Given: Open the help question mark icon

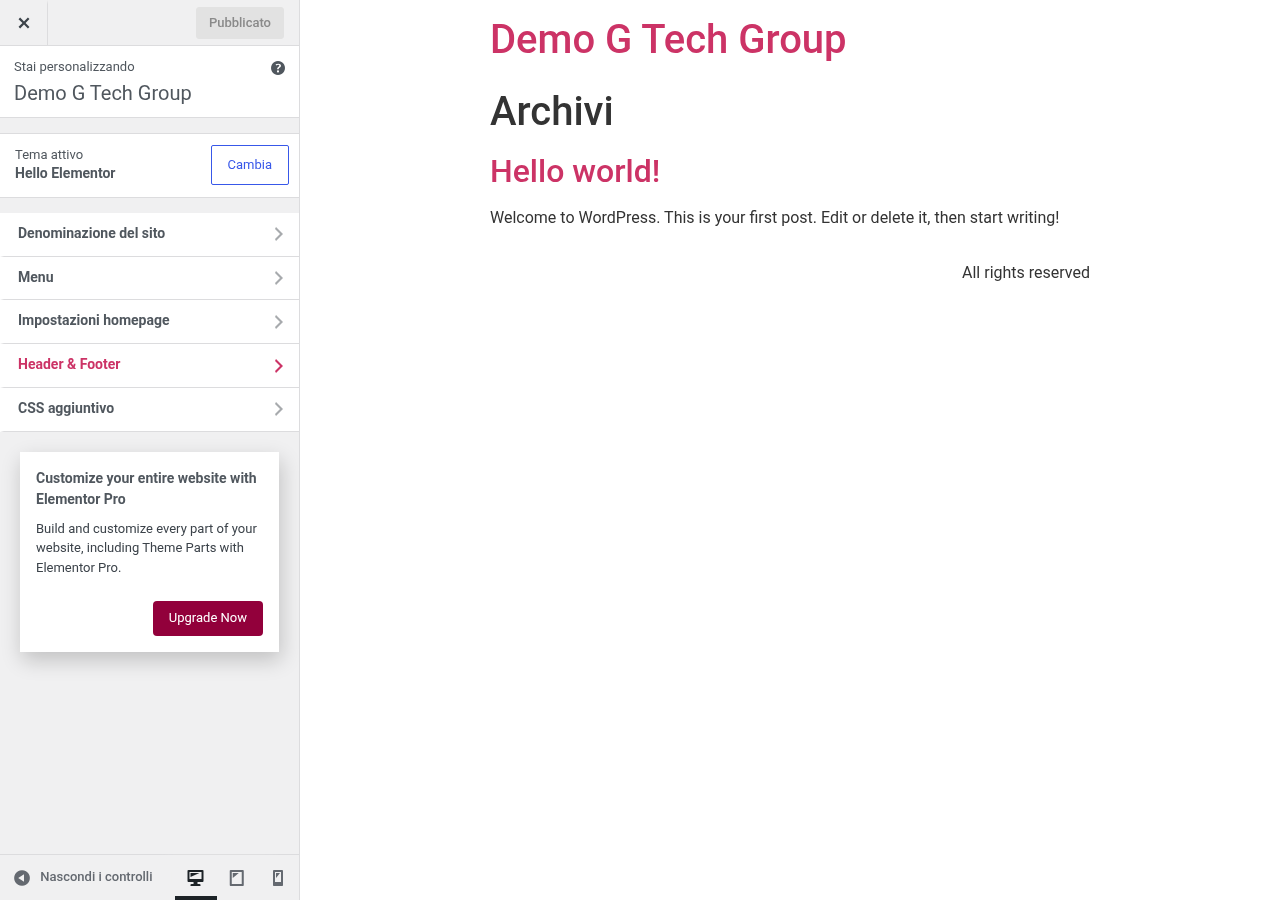Looking at the screenshot, I should tap(278, 68).
